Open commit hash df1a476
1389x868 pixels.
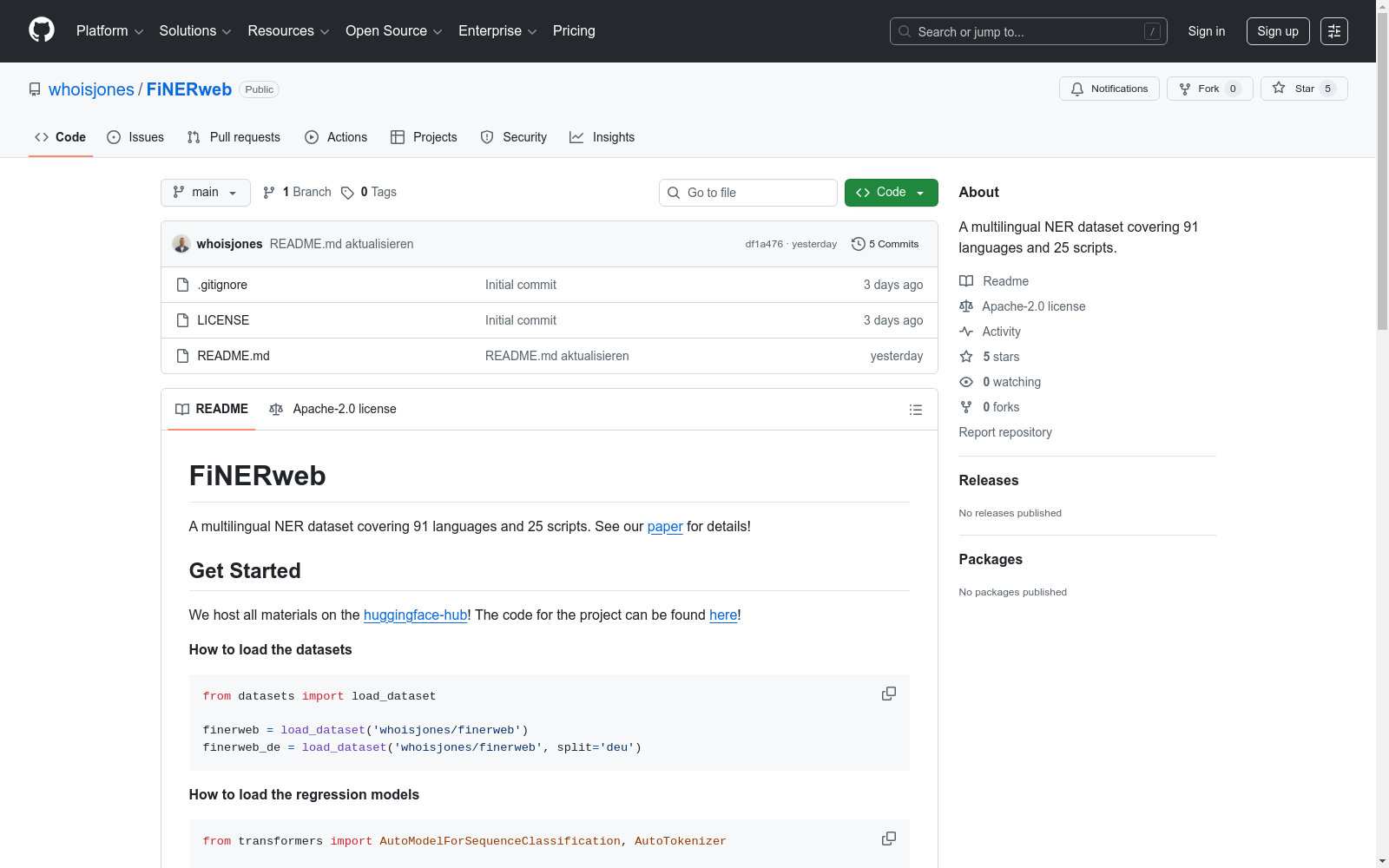764,244
